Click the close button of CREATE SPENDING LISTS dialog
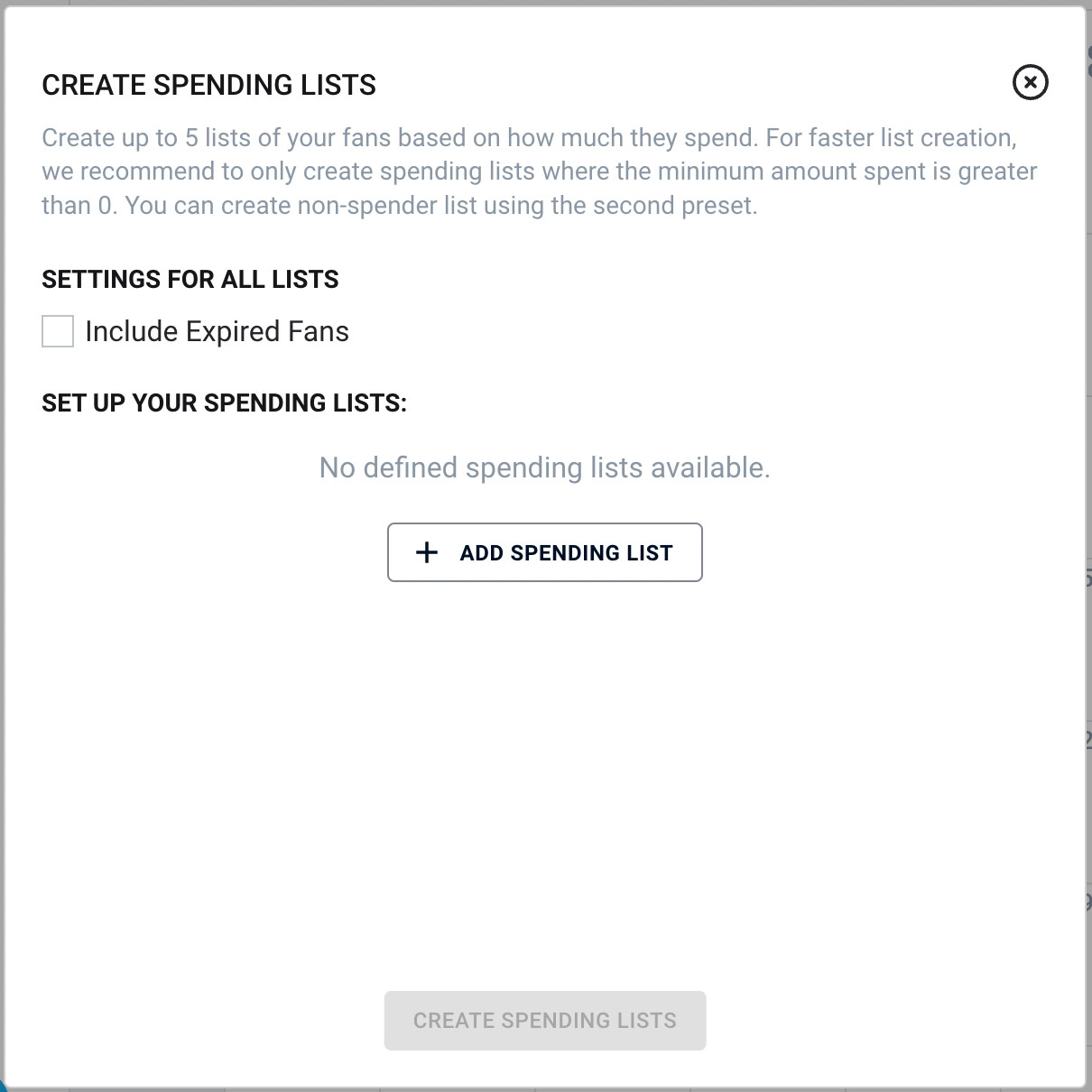The width and height of the screenshot is (1092, 1092). coord(1029,82)
